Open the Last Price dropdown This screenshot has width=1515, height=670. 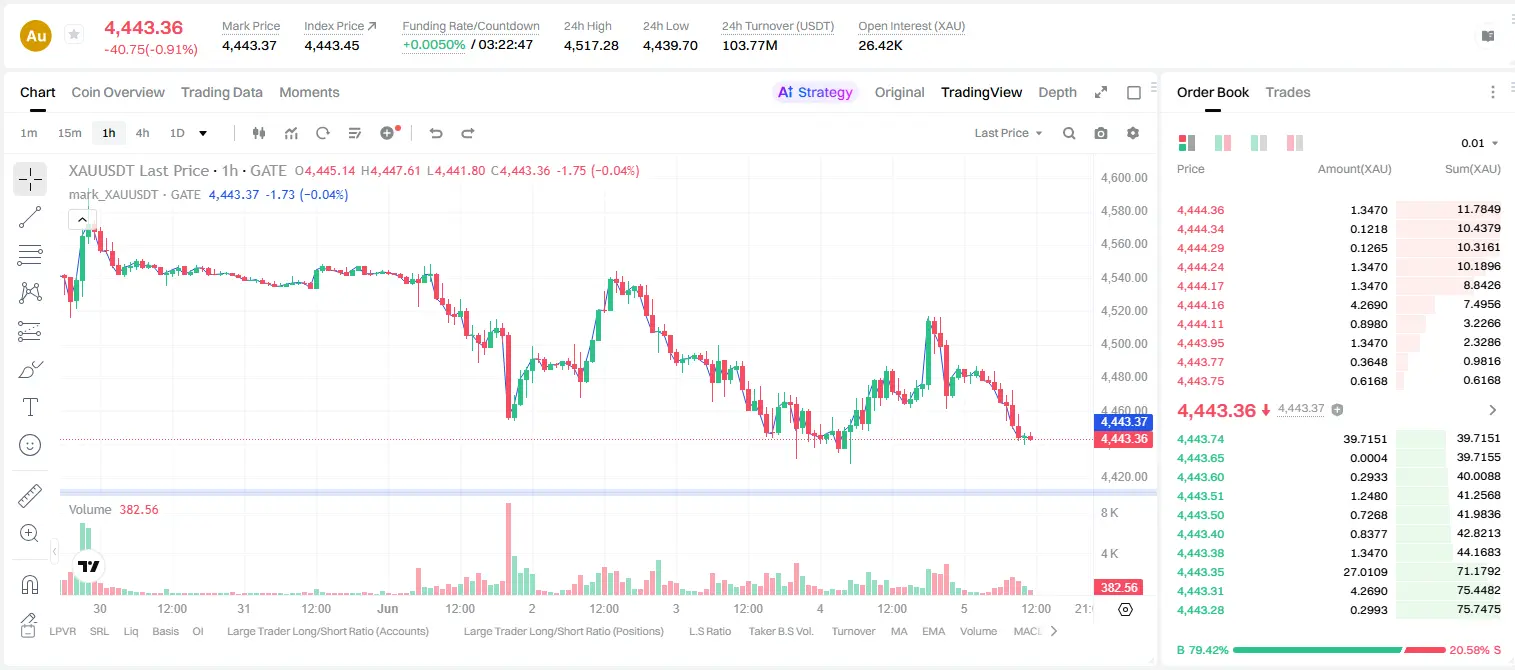point(1008,133)
